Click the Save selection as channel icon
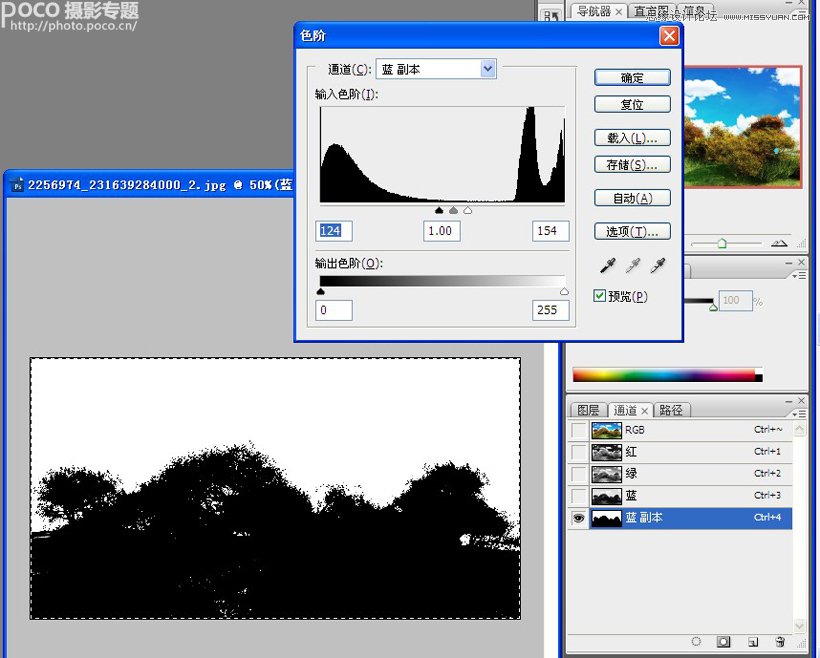The width and height of the screenshot is (820, 658). 724,642
